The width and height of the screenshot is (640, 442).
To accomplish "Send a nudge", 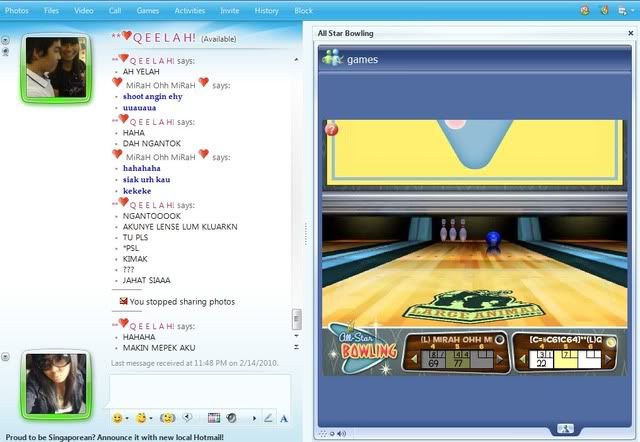I will coord(167,418).
